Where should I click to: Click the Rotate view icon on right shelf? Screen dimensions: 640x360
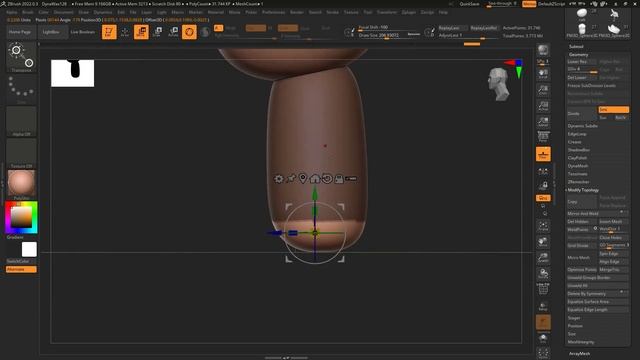543,274
